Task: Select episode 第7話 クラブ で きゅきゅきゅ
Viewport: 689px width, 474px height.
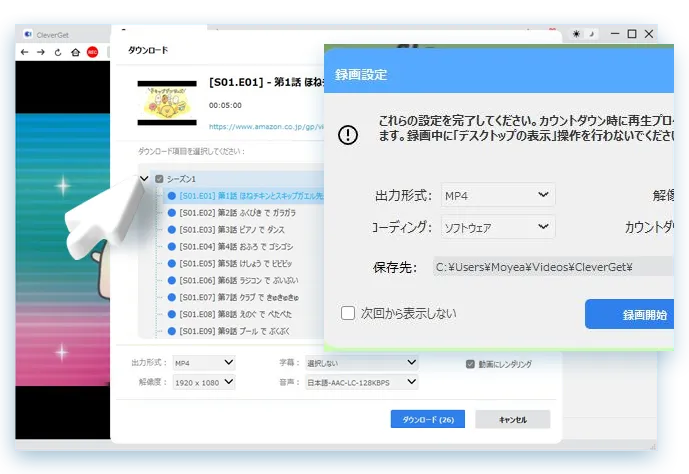Action: (239, 297)
